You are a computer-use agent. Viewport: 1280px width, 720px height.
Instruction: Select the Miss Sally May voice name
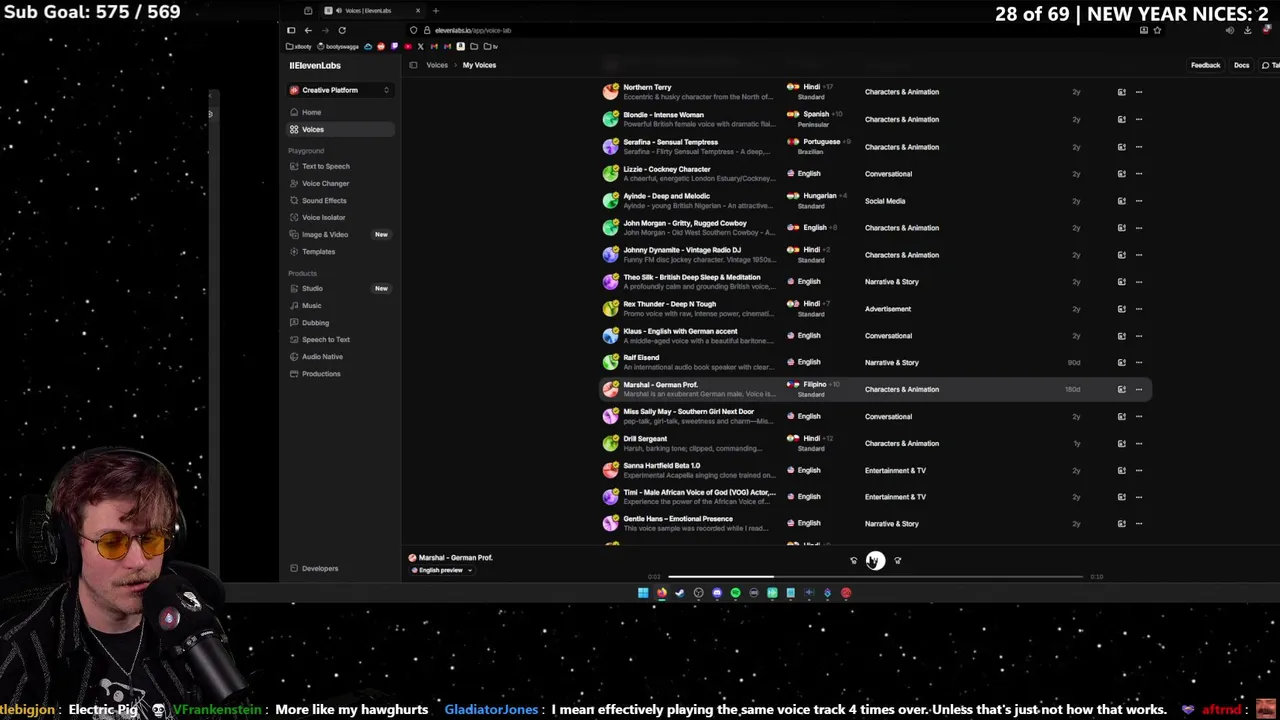point(688,411)
